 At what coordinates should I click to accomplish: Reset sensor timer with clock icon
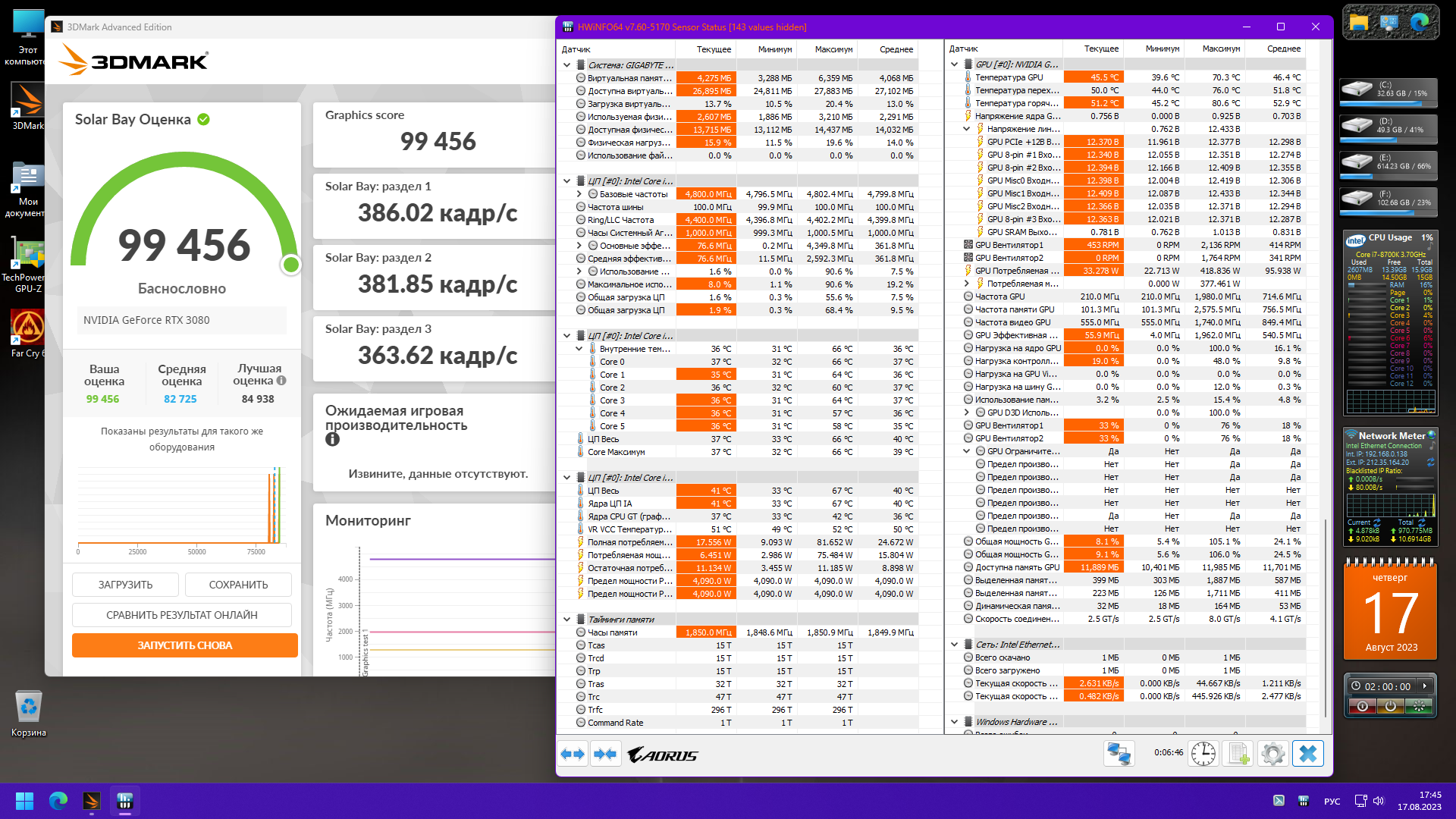tap(1203, 754)
